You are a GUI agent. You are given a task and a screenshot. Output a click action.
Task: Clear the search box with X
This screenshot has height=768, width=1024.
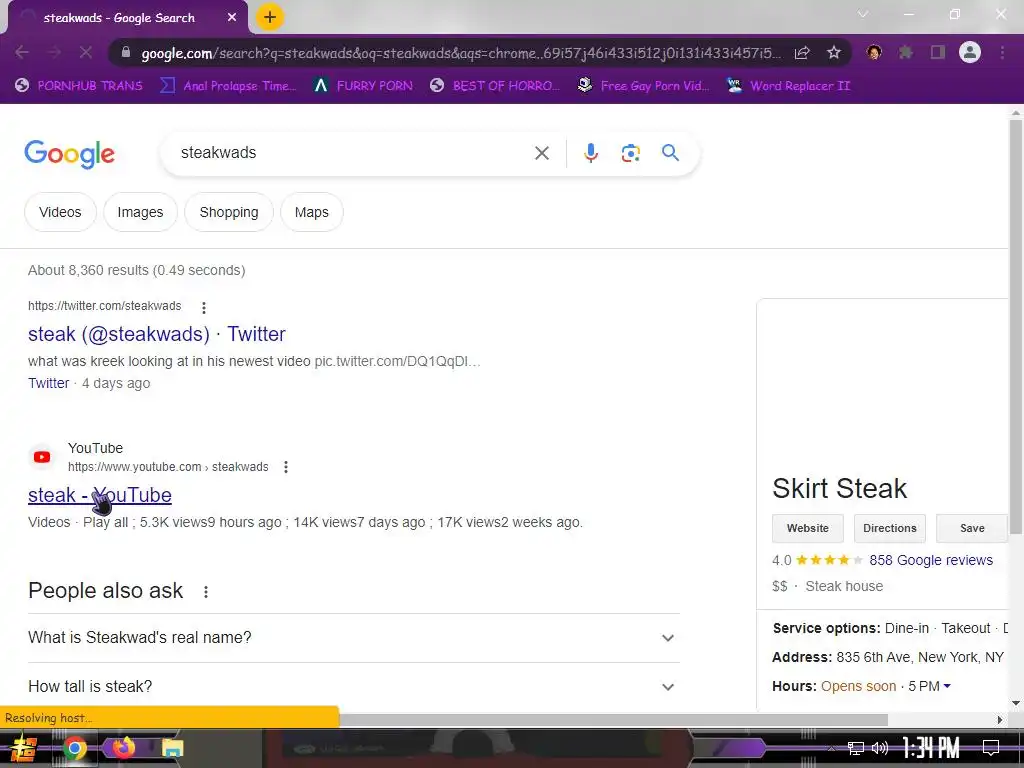pyautogui.click(x=541, y=153)
